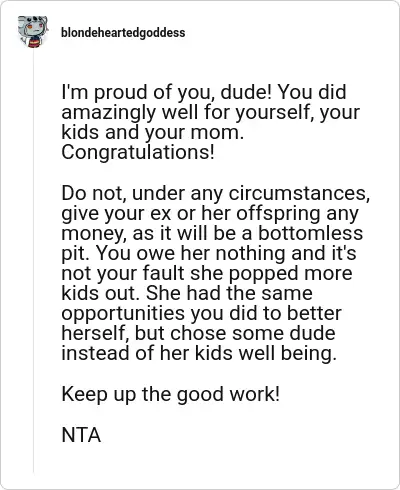The image size is (400, 490).
Task: Click the line "kids out. She had the same"
Action: coord(187,293)
